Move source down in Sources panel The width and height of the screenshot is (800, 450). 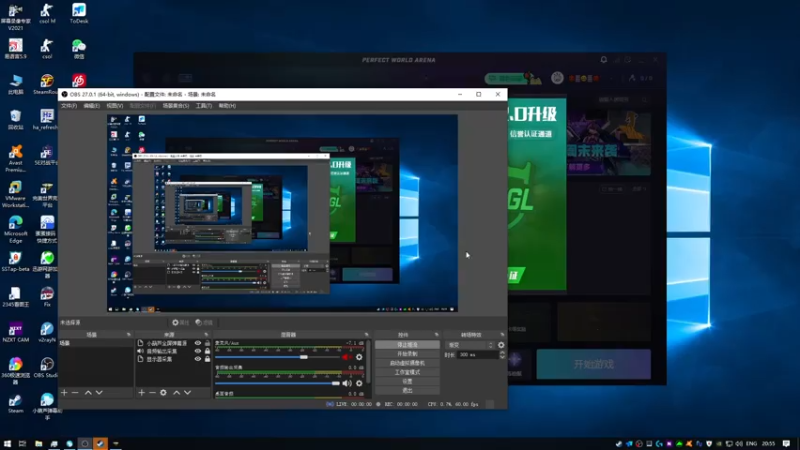[x=187, y=392]
